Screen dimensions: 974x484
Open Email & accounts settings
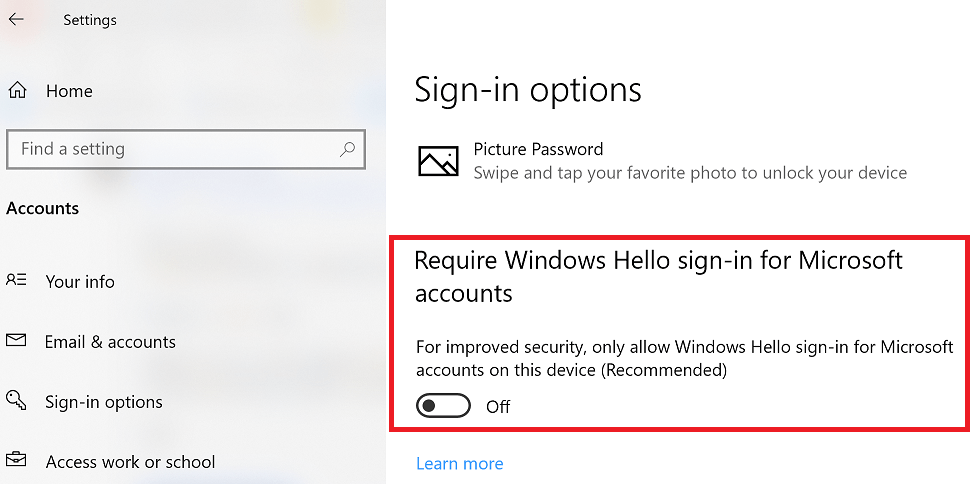point(110,342)
